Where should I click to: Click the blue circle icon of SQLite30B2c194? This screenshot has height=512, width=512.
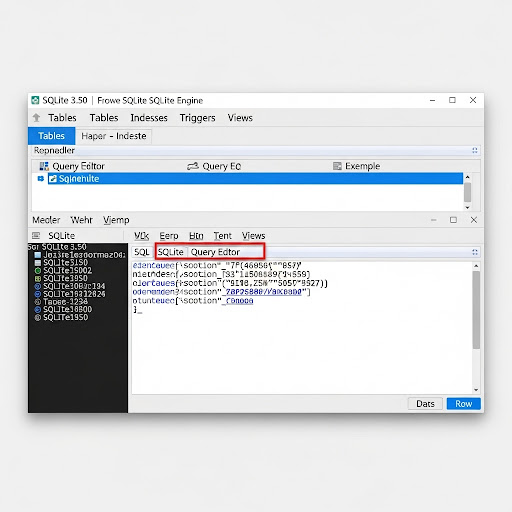click(x=38, y=286)
